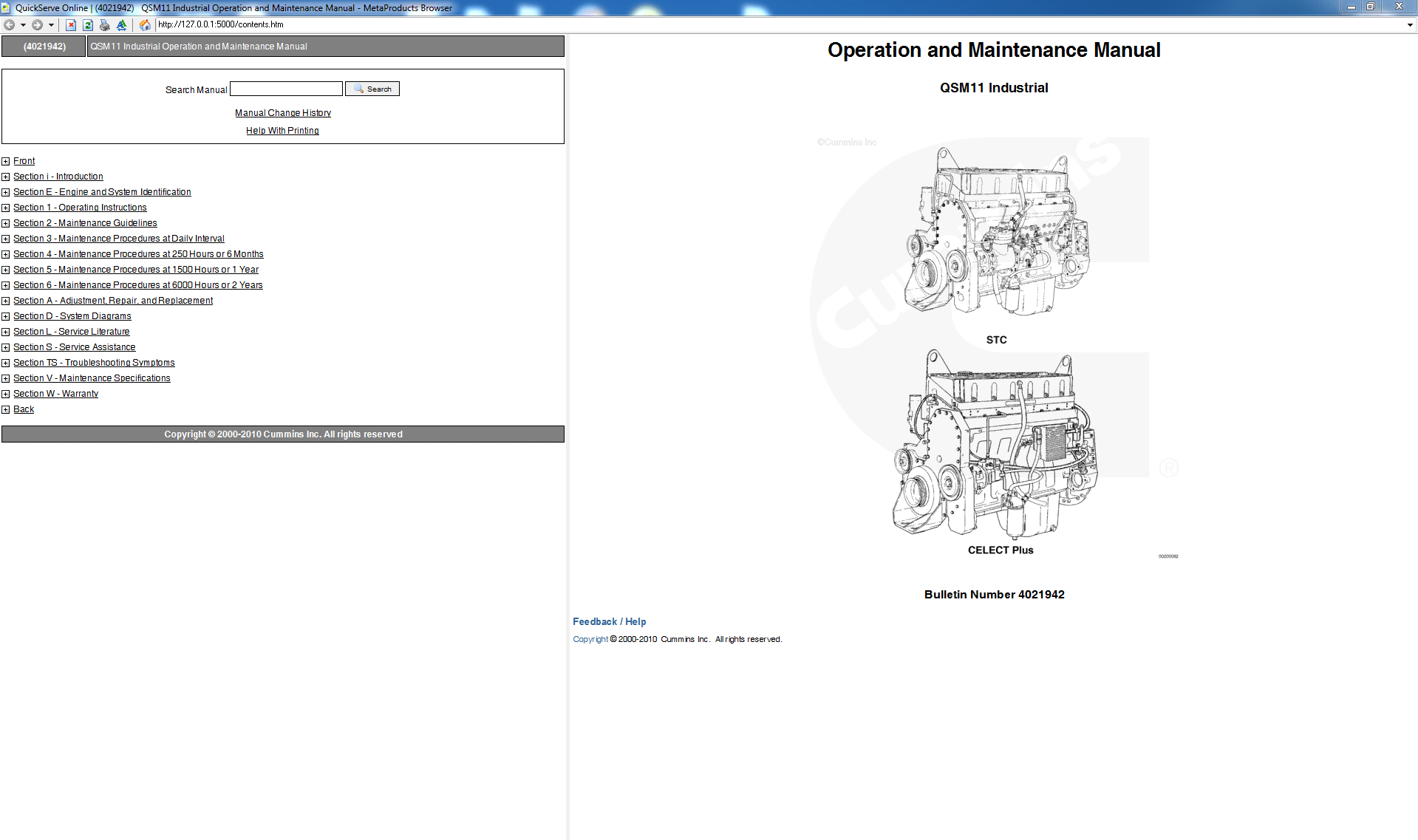Click the Stop loading page icon
1418x840 pixels.
tap(71, 24)
